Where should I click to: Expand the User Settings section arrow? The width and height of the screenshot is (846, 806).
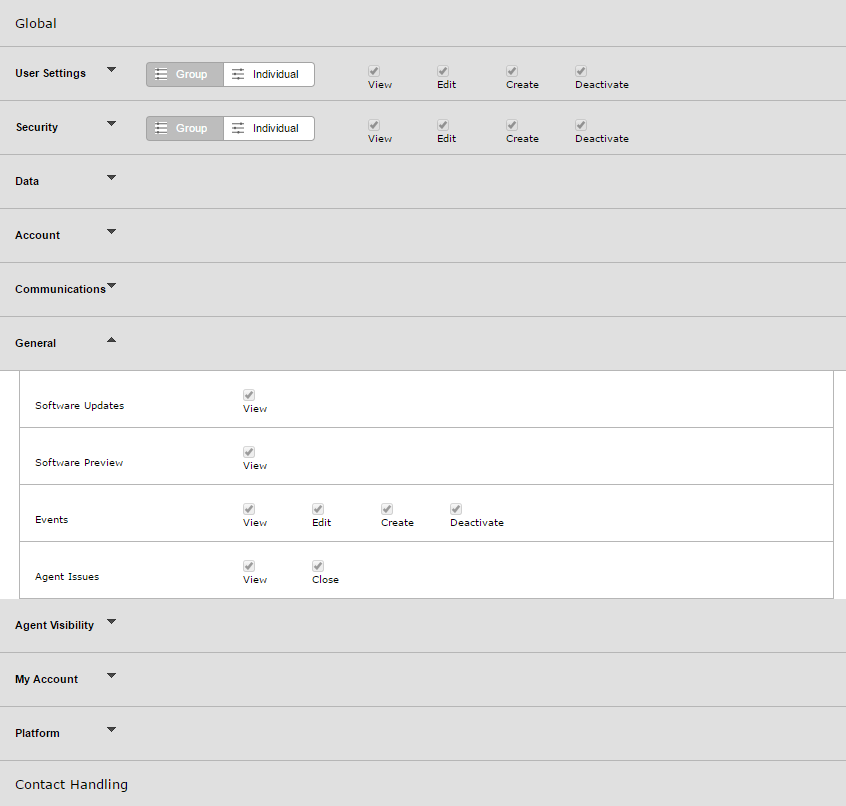coord(112,70)
